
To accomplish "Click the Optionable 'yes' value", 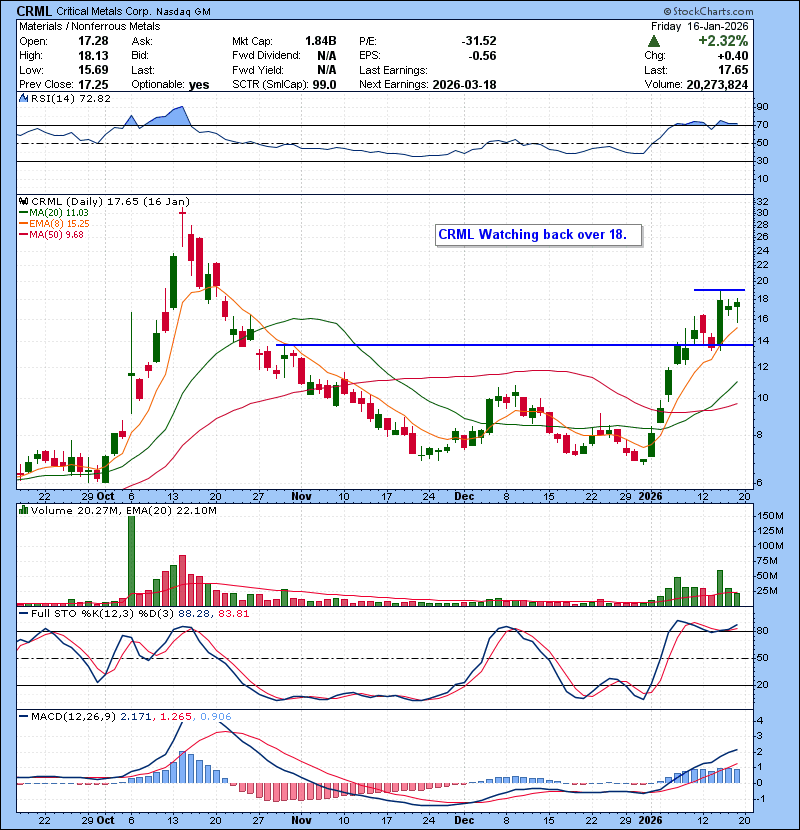I will (199, 85).
